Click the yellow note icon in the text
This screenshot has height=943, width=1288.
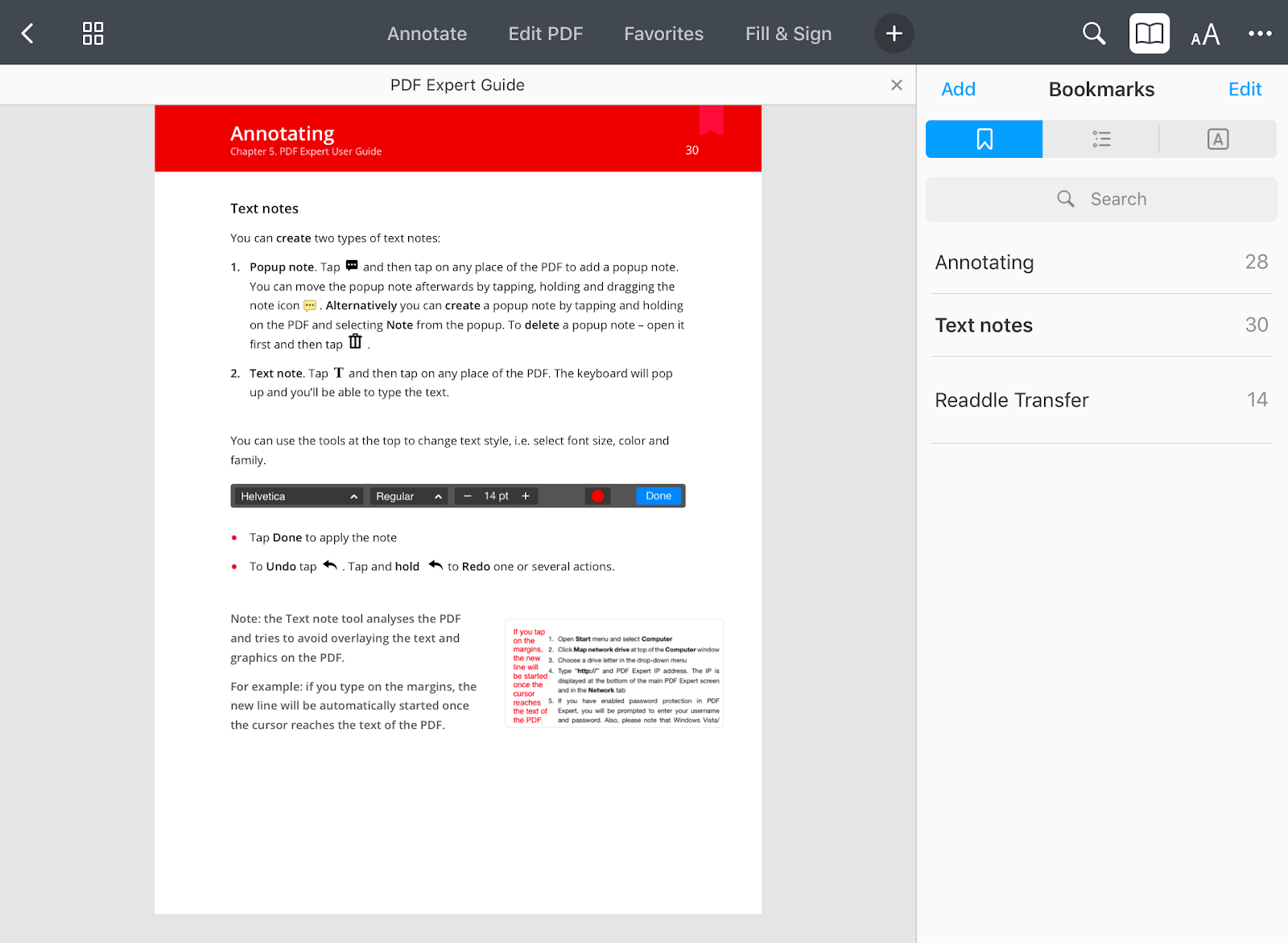(310, 305)
